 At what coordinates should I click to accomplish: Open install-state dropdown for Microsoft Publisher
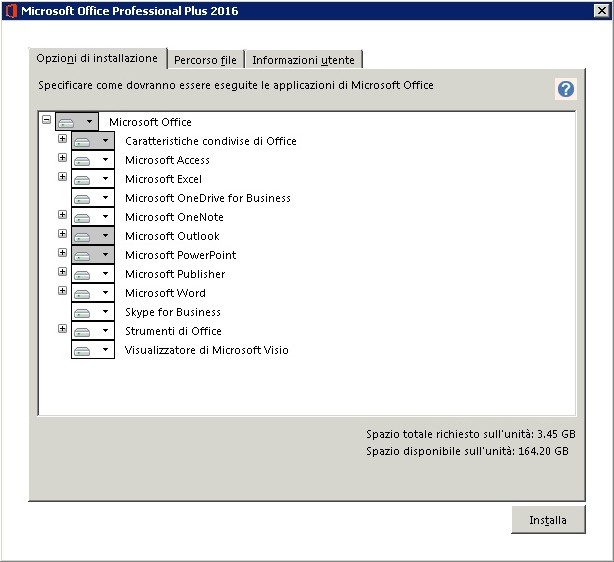click(93, 274)
